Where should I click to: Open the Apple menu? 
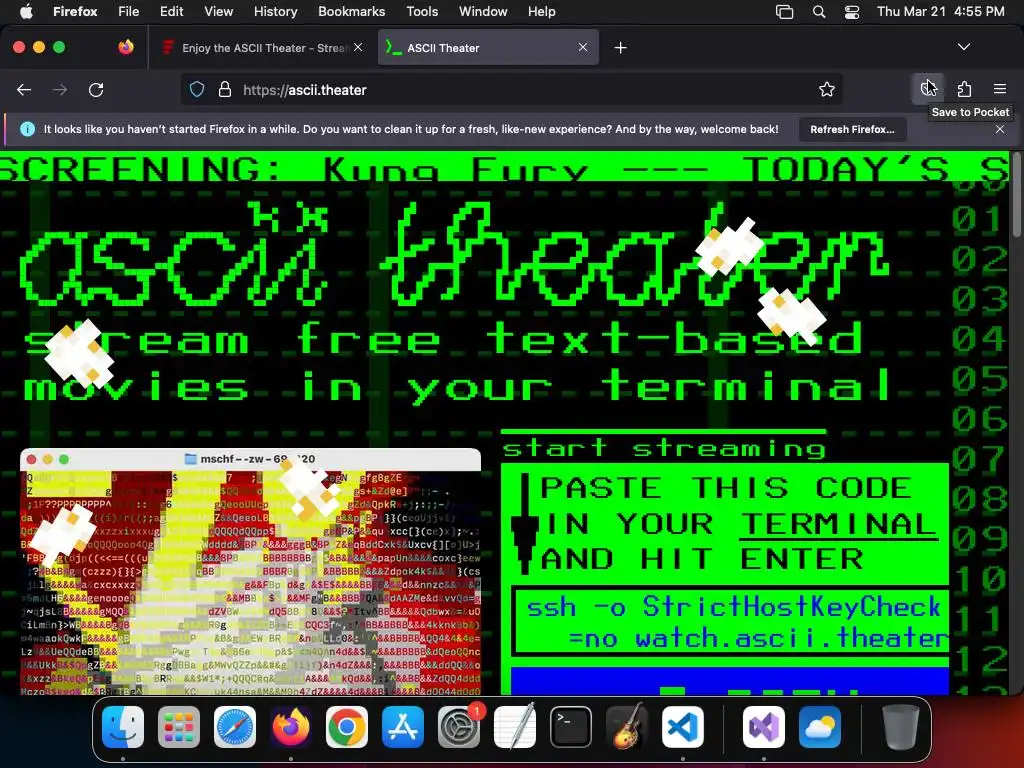point(26,11)
